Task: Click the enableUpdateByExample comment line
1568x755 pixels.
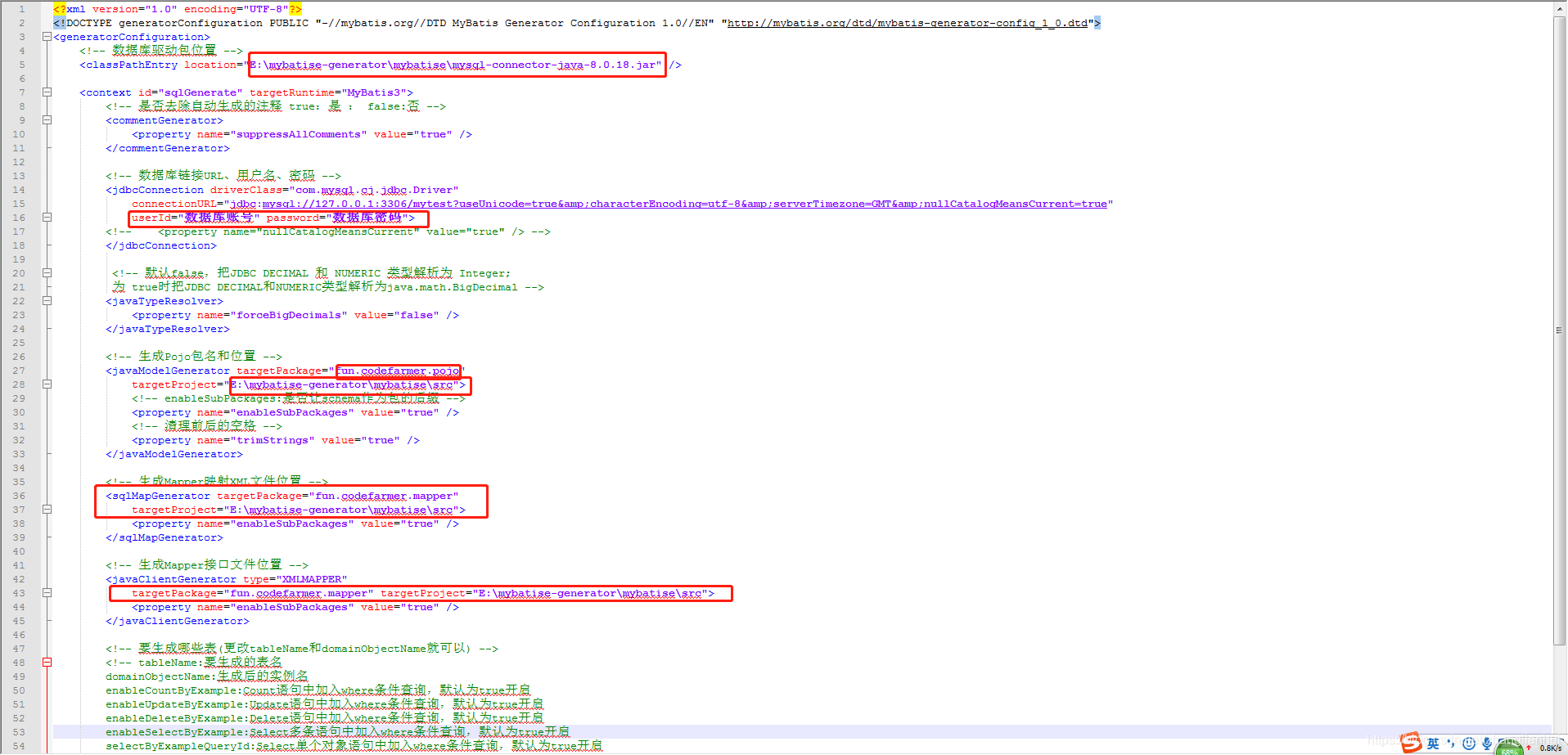Action: point(324,704)
